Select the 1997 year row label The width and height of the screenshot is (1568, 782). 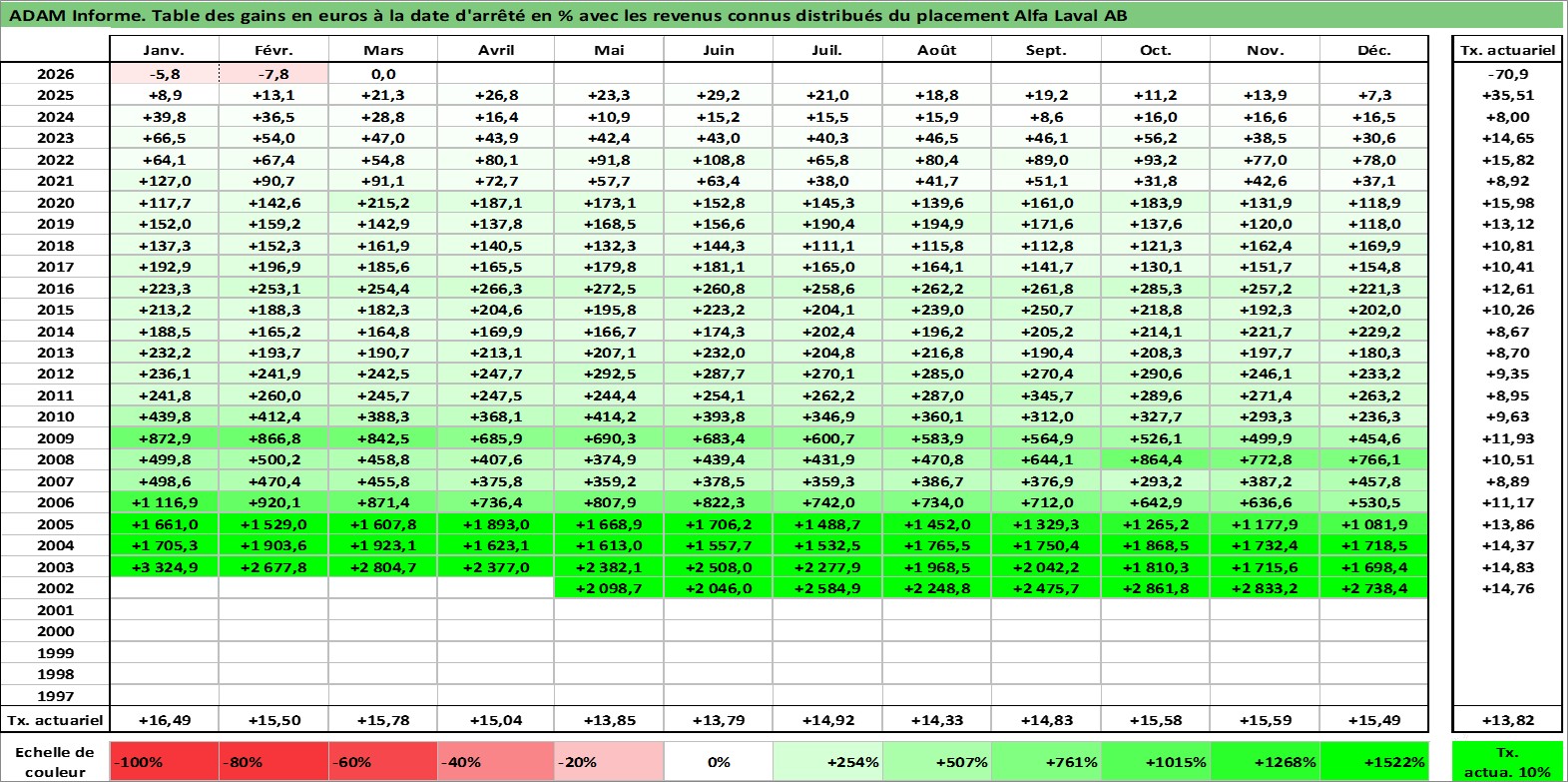click(56, 696)
